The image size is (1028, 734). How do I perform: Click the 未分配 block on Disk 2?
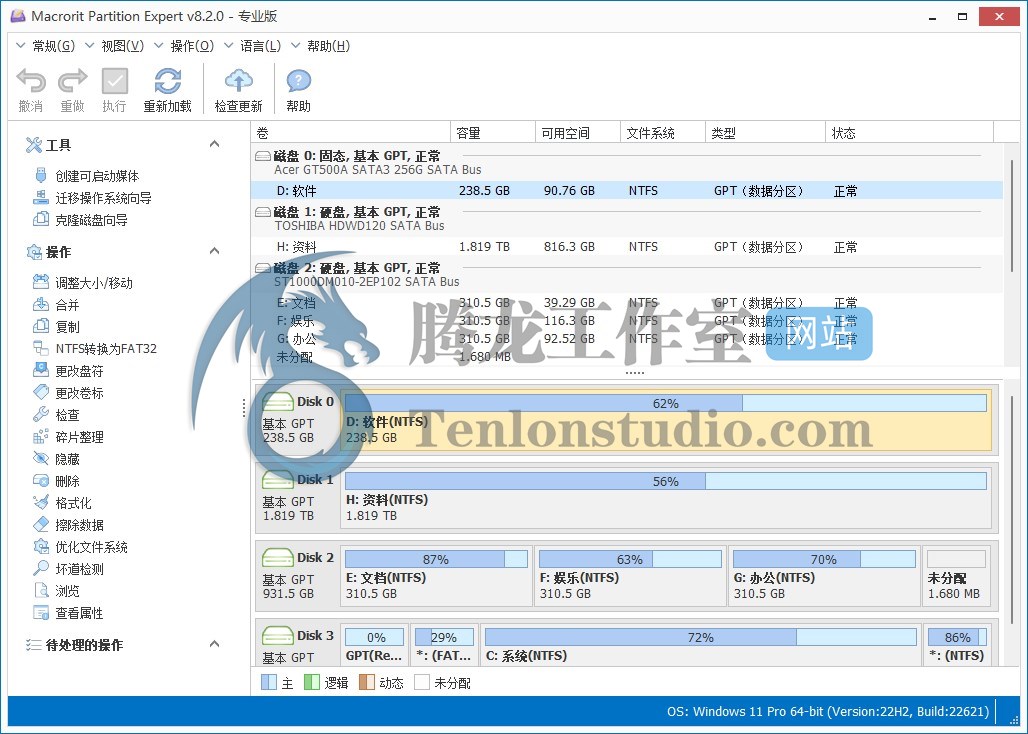tap(956, 576)
